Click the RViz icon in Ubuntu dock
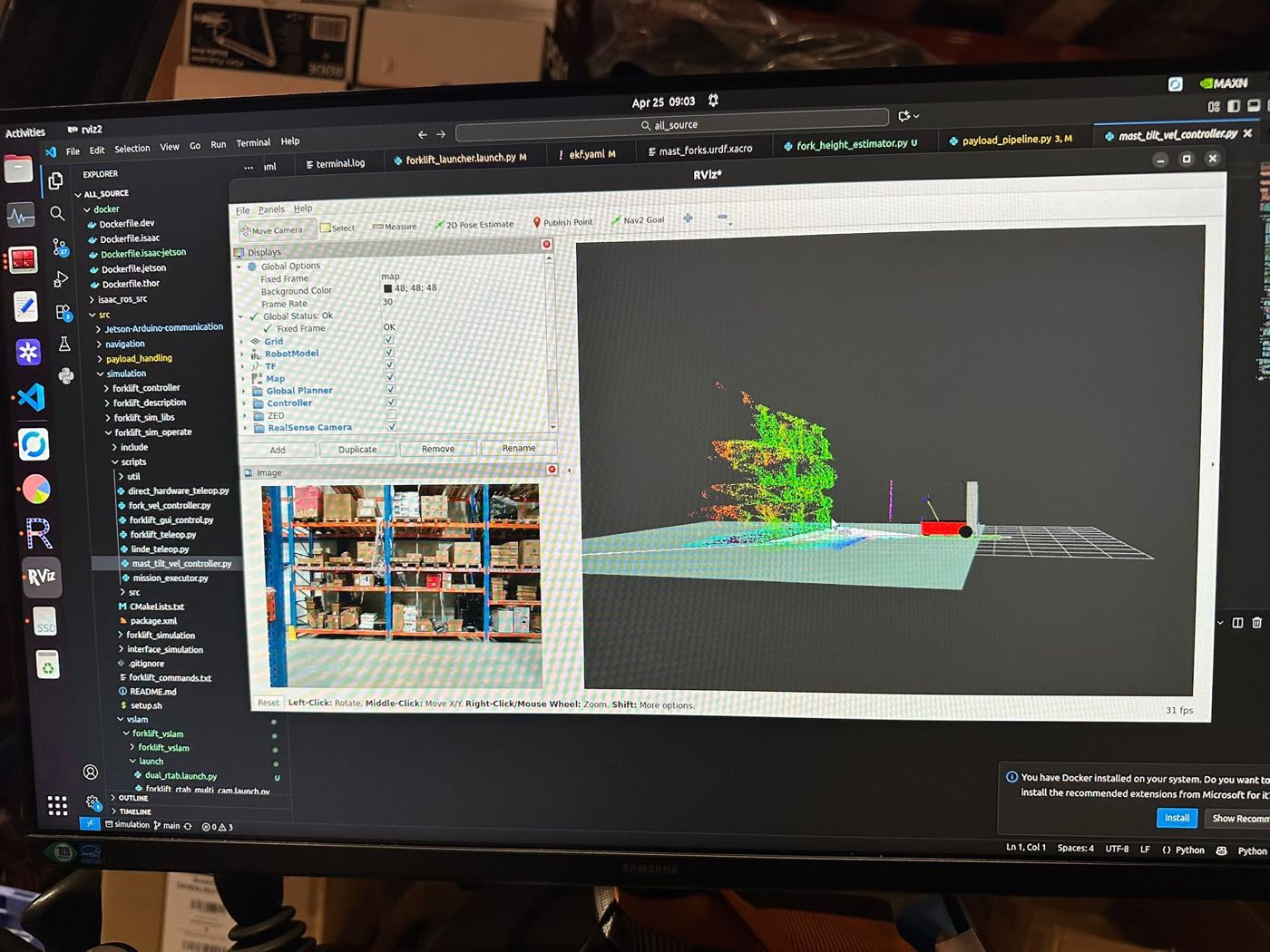Image resolution: width=1270 pixels, height=952 pixels. click(x=42, y=577)
